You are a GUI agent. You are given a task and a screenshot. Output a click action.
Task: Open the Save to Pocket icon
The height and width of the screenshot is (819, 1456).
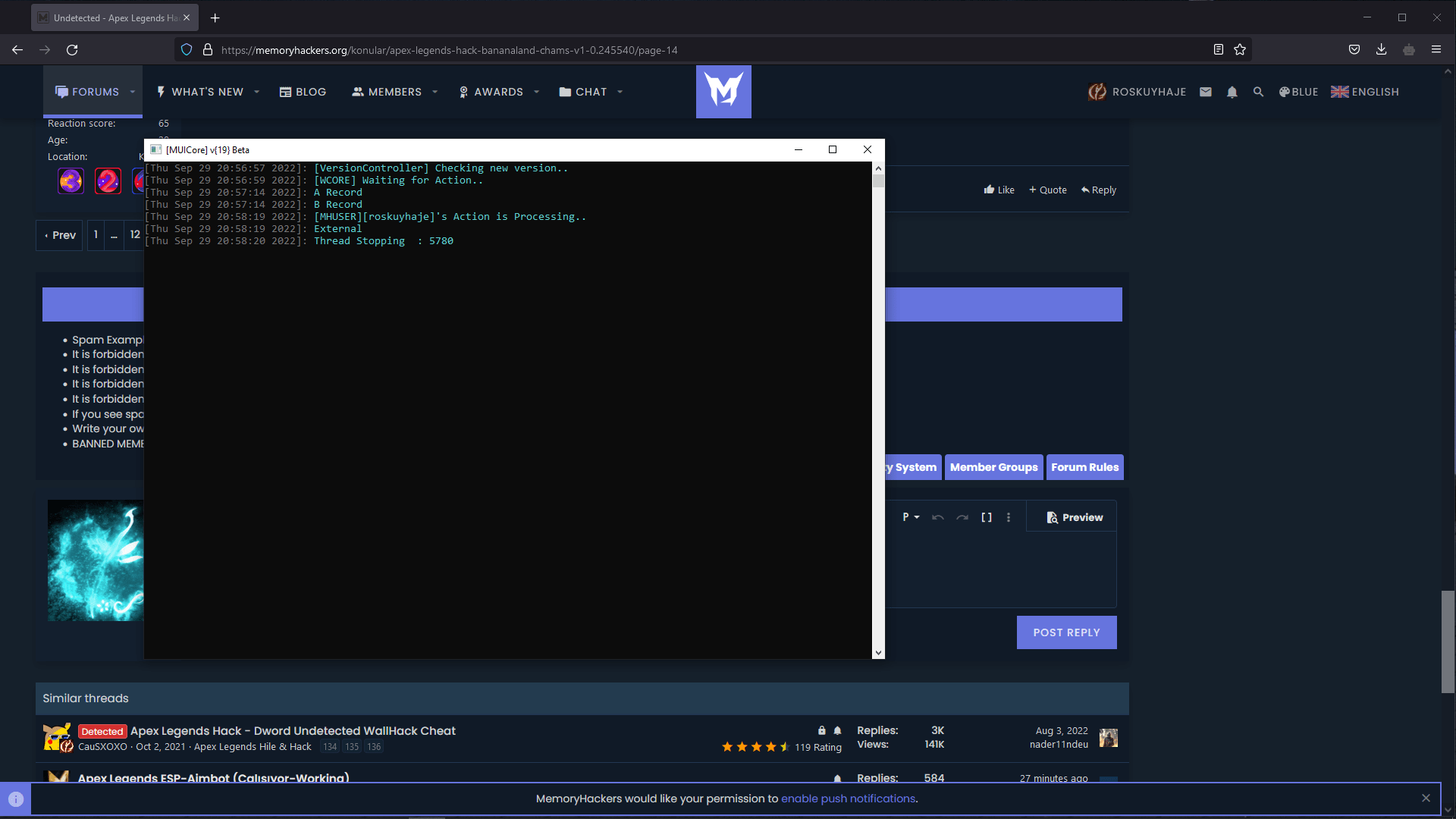coord(1354,49)
